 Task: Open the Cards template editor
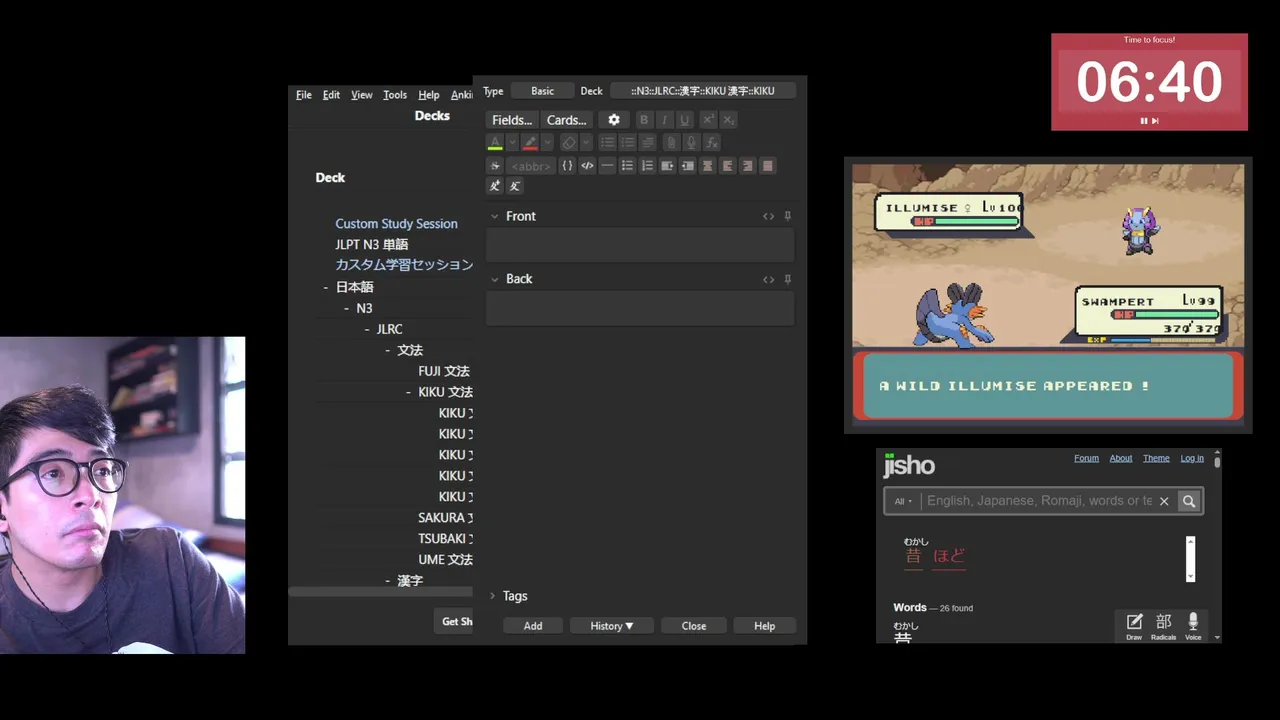[x=566, y=120]
